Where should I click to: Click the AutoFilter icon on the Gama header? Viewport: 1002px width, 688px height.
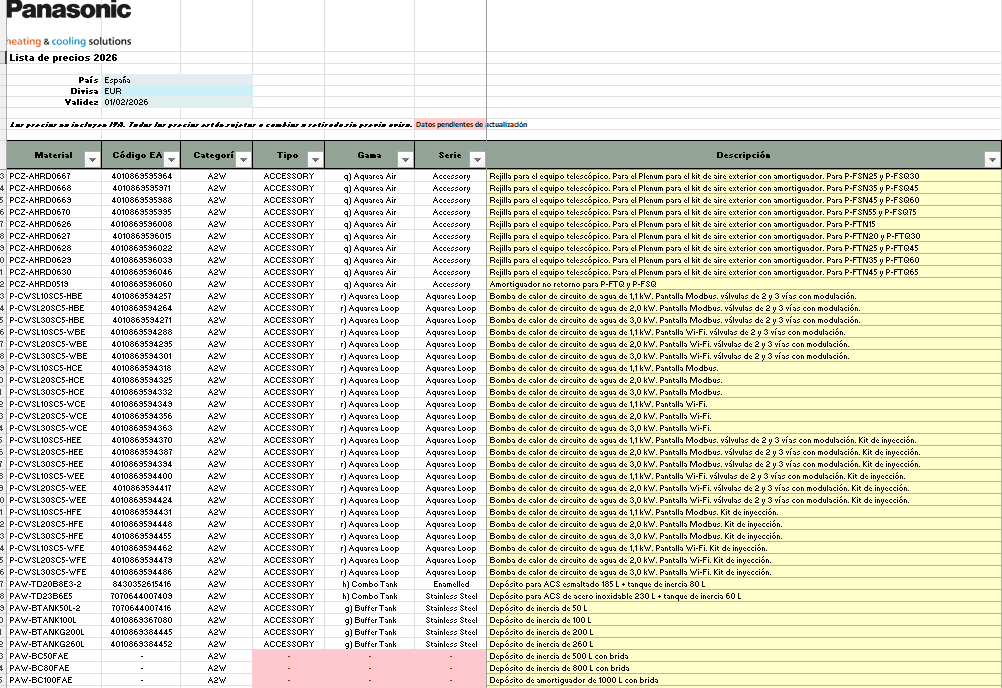click(405, 157)
